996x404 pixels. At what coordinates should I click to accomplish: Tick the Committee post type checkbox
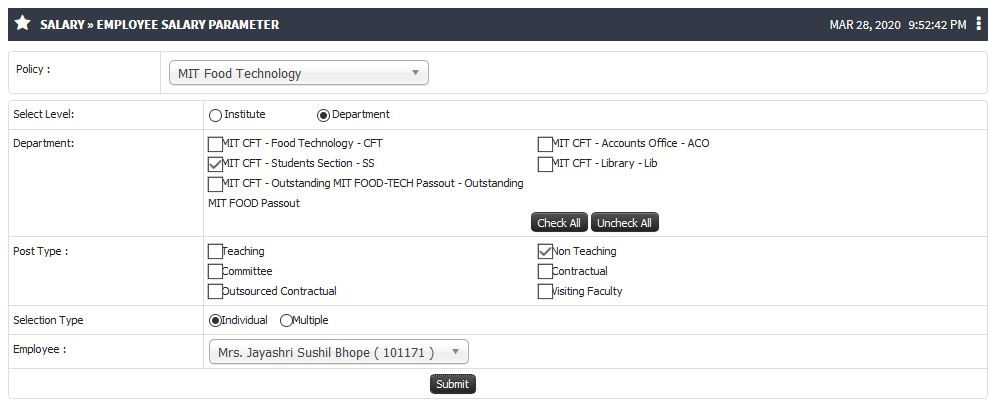215,272
